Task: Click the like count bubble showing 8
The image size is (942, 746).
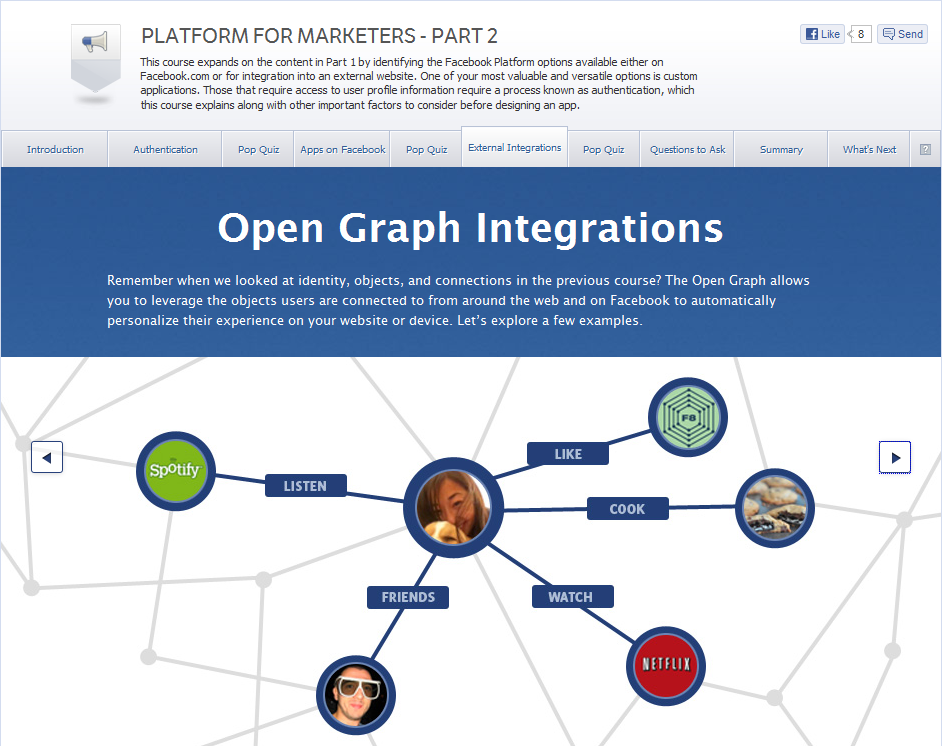Action: (860, 34)
